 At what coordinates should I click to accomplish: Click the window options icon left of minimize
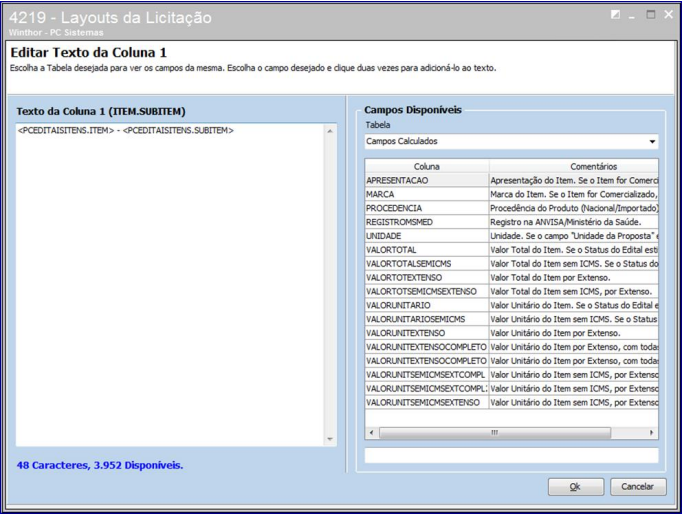tap(615, 15)
